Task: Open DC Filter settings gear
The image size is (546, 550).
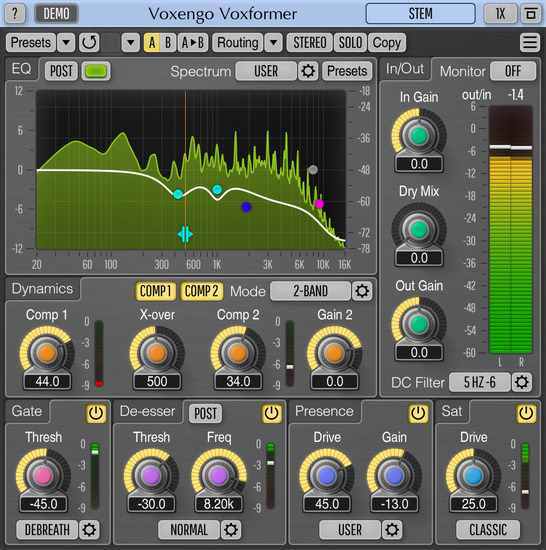Action: [x=522, y=382]
